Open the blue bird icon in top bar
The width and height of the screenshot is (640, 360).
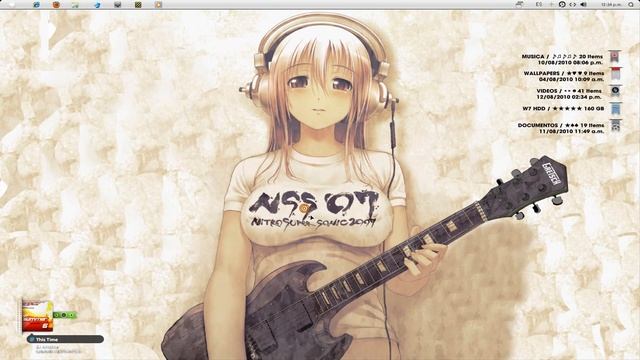(97, 4)
